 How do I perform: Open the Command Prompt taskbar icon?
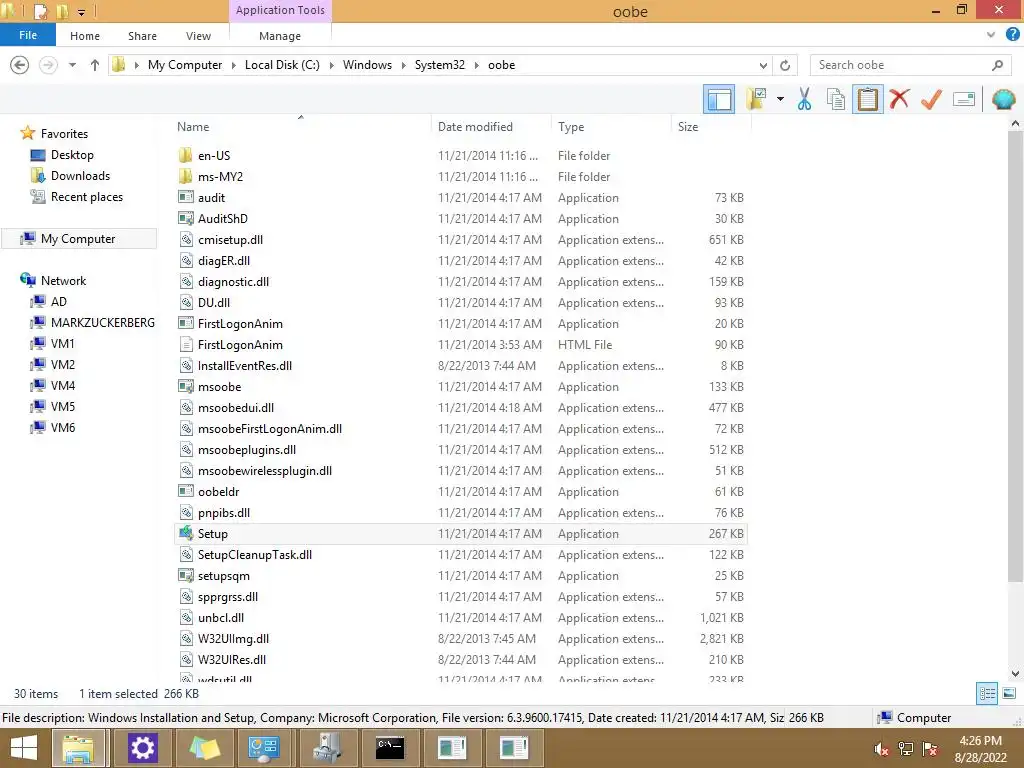pyautogui.click(x=390, y=748)
